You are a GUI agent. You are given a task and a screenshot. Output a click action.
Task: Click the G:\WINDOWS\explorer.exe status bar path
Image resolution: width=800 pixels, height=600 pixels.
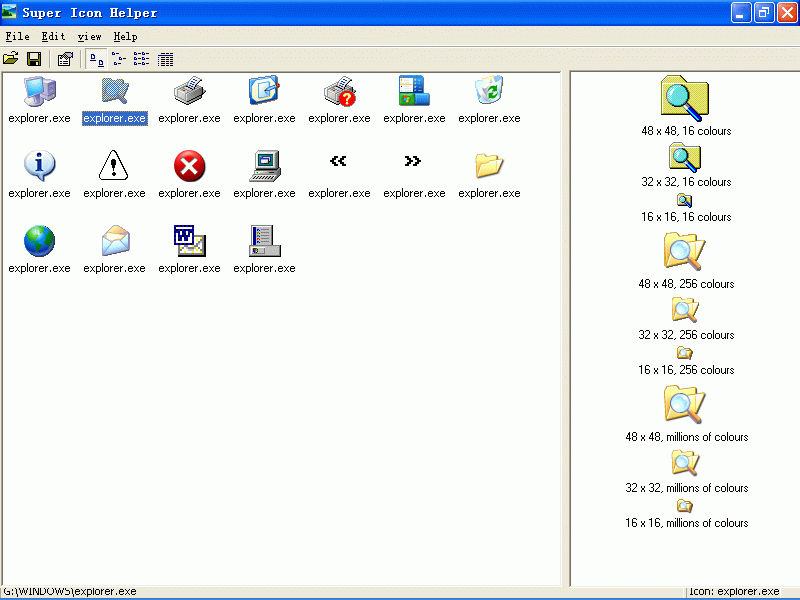tap(70, 591)
